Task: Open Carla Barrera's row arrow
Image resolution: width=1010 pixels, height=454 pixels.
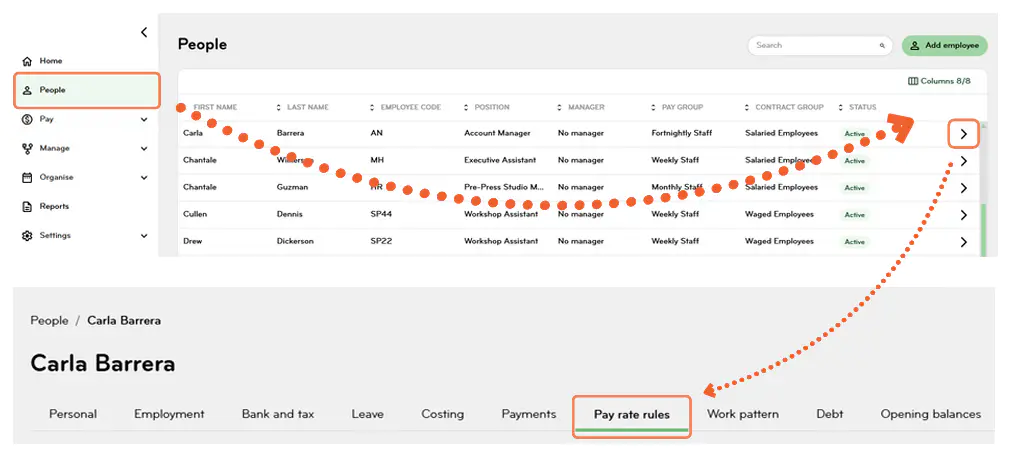Action: click(963, 134)
